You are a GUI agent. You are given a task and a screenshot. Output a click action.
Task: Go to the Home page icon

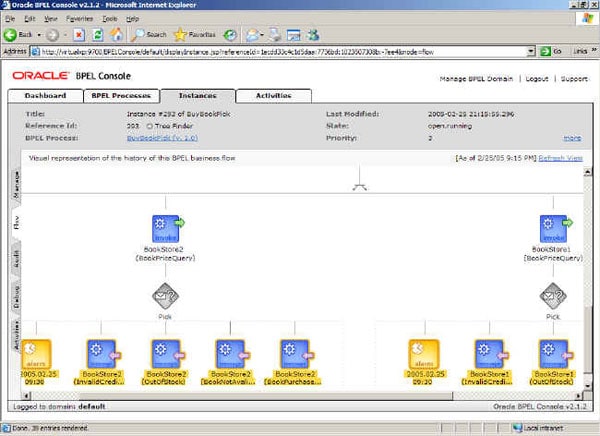pos(117,35)
